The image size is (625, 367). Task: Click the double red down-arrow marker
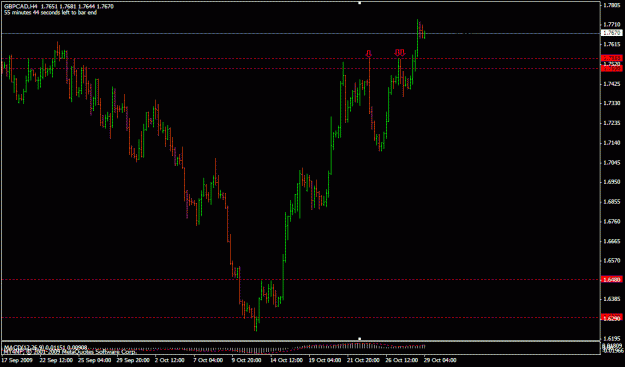tap(399, 52)
